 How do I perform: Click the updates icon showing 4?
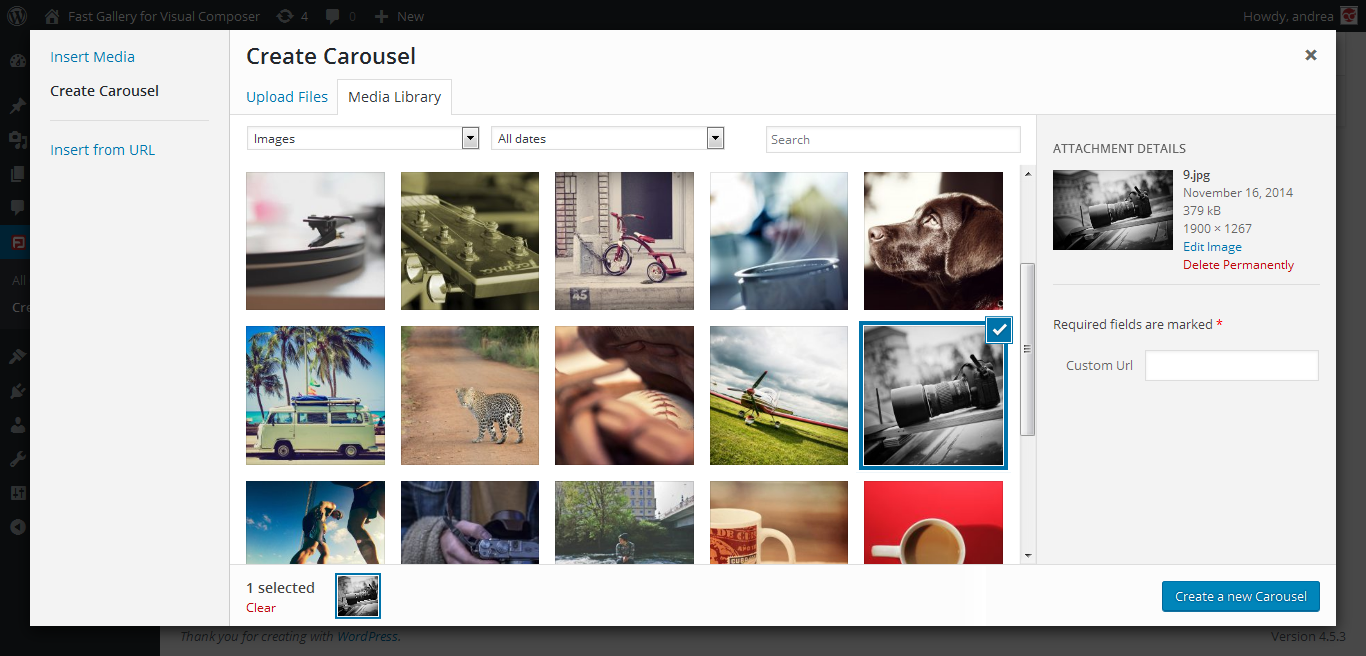click(x=285, y=16)
